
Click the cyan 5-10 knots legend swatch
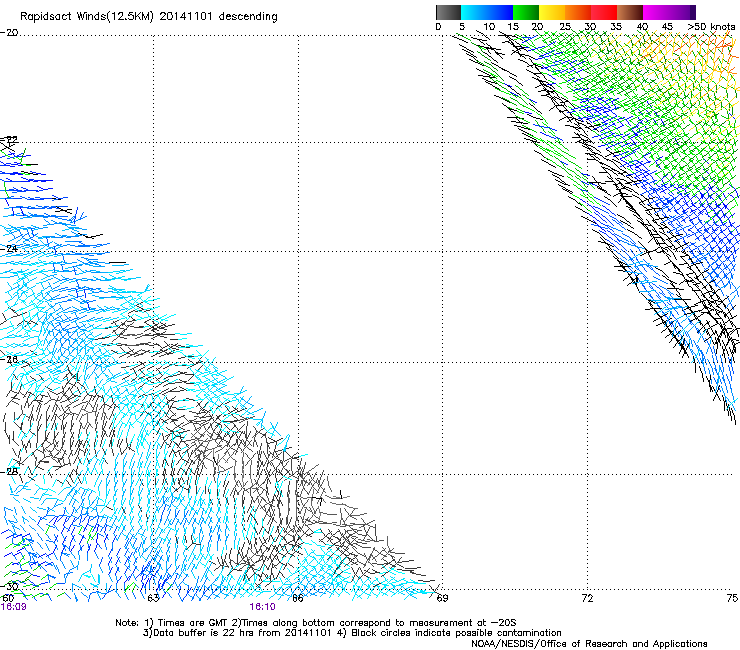[474, 12]
